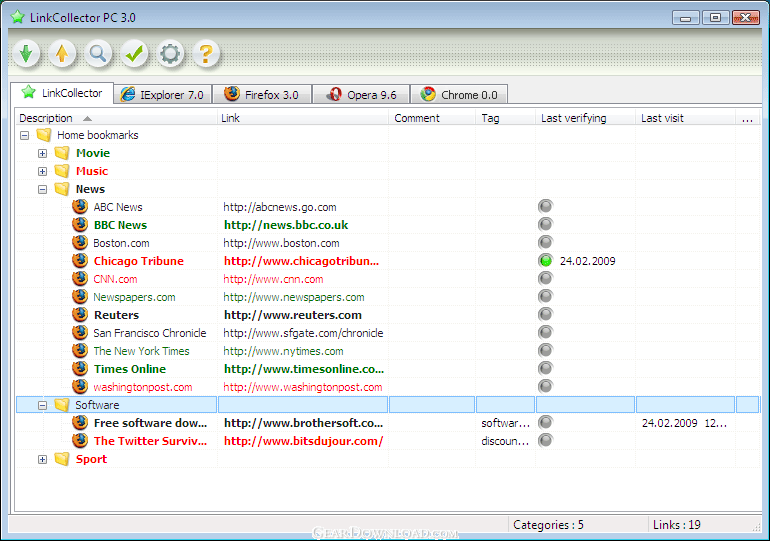Select the Chicago Tribune bookmark

click(138, 261)
